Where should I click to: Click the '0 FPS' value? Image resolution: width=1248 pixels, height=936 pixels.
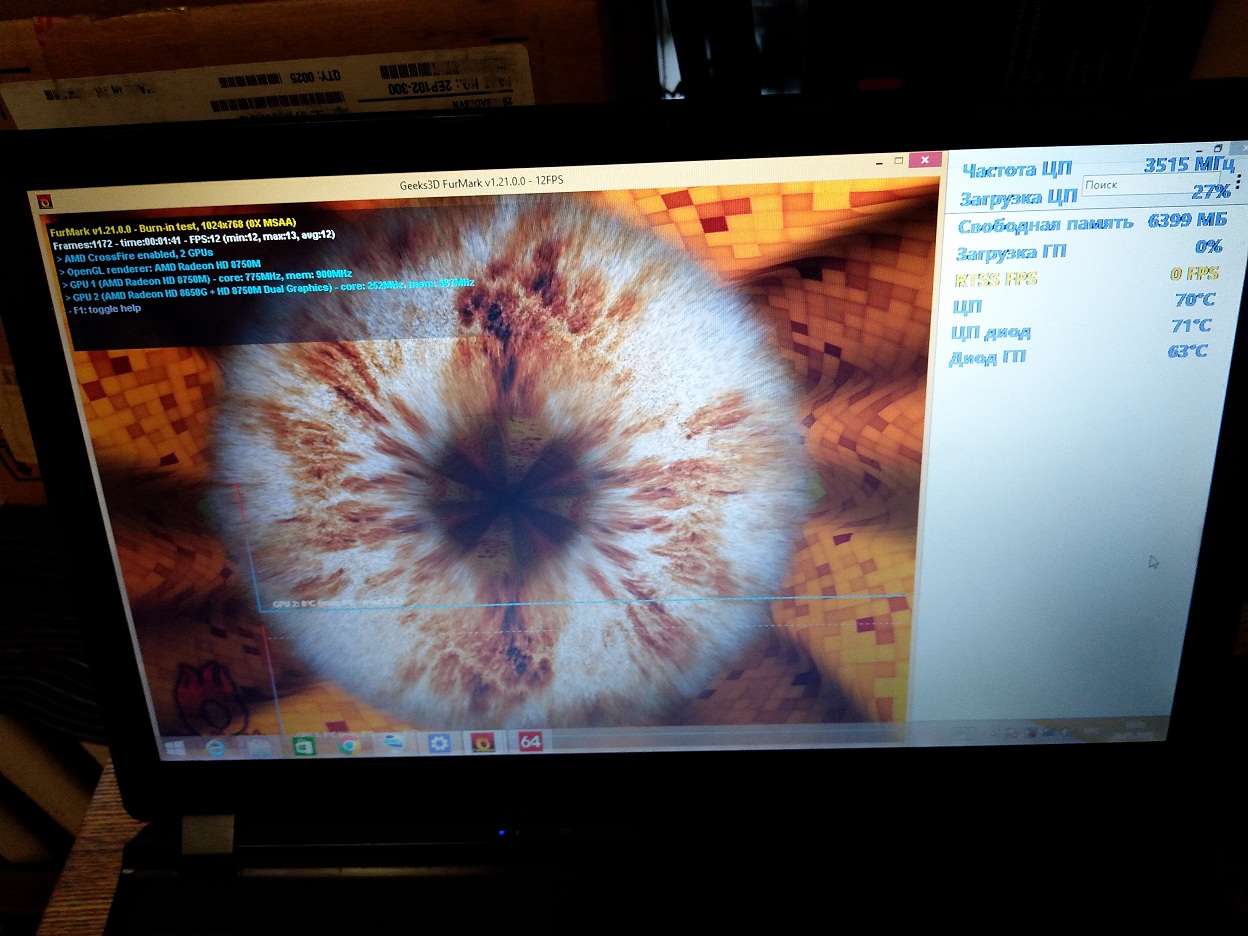click(1195, 273)
